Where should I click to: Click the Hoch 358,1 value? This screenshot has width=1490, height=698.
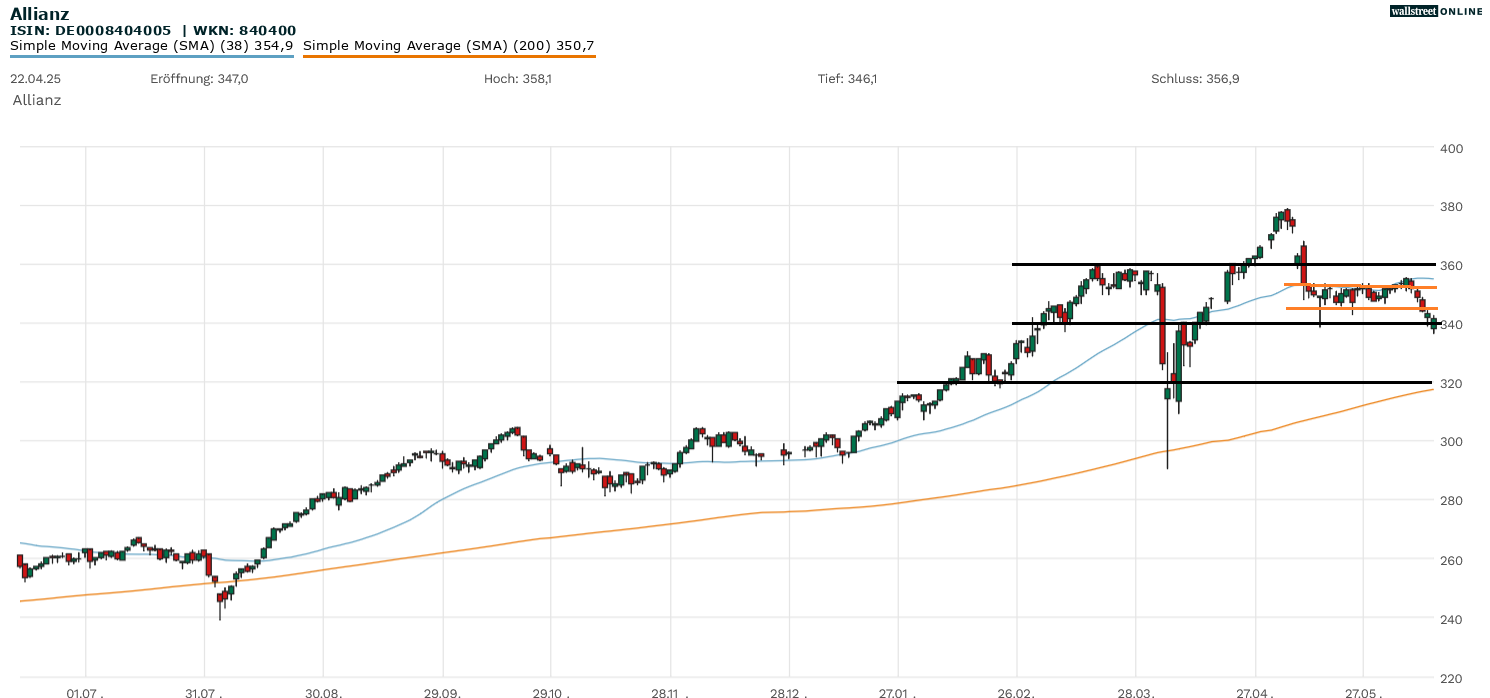point(517,79)
